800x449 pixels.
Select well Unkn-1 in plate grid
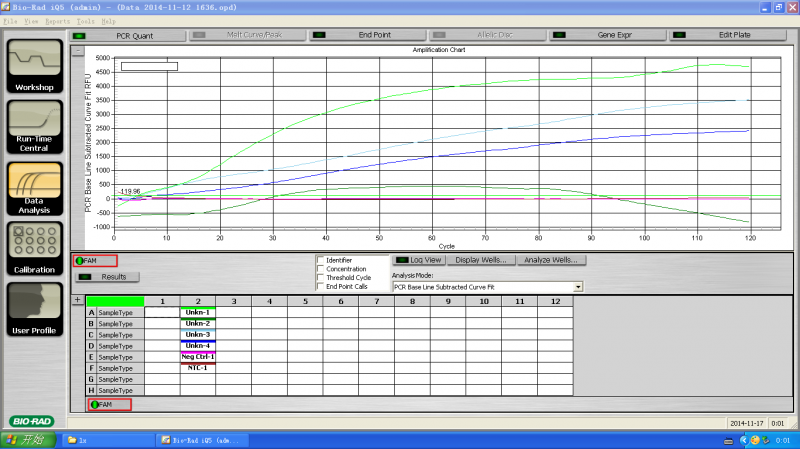coord(198,312)
